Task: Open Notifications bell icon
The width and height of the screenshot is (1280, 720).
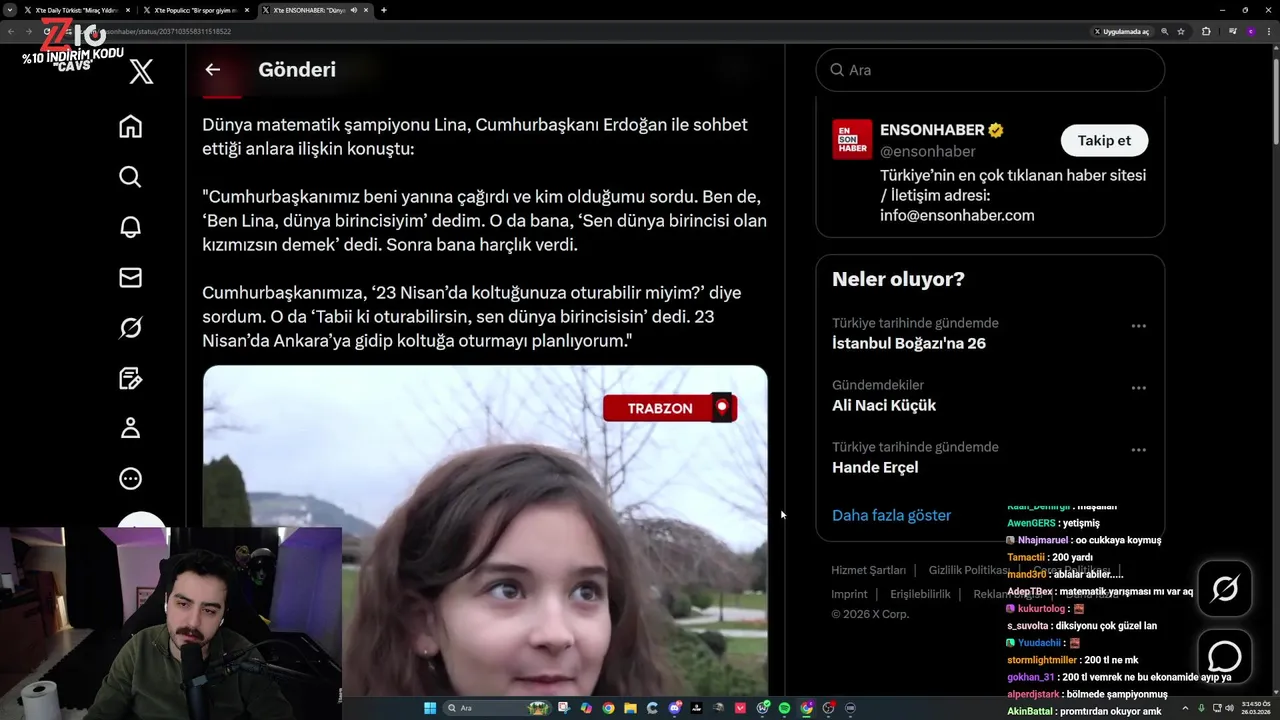Action: click(x=130, y=227)
